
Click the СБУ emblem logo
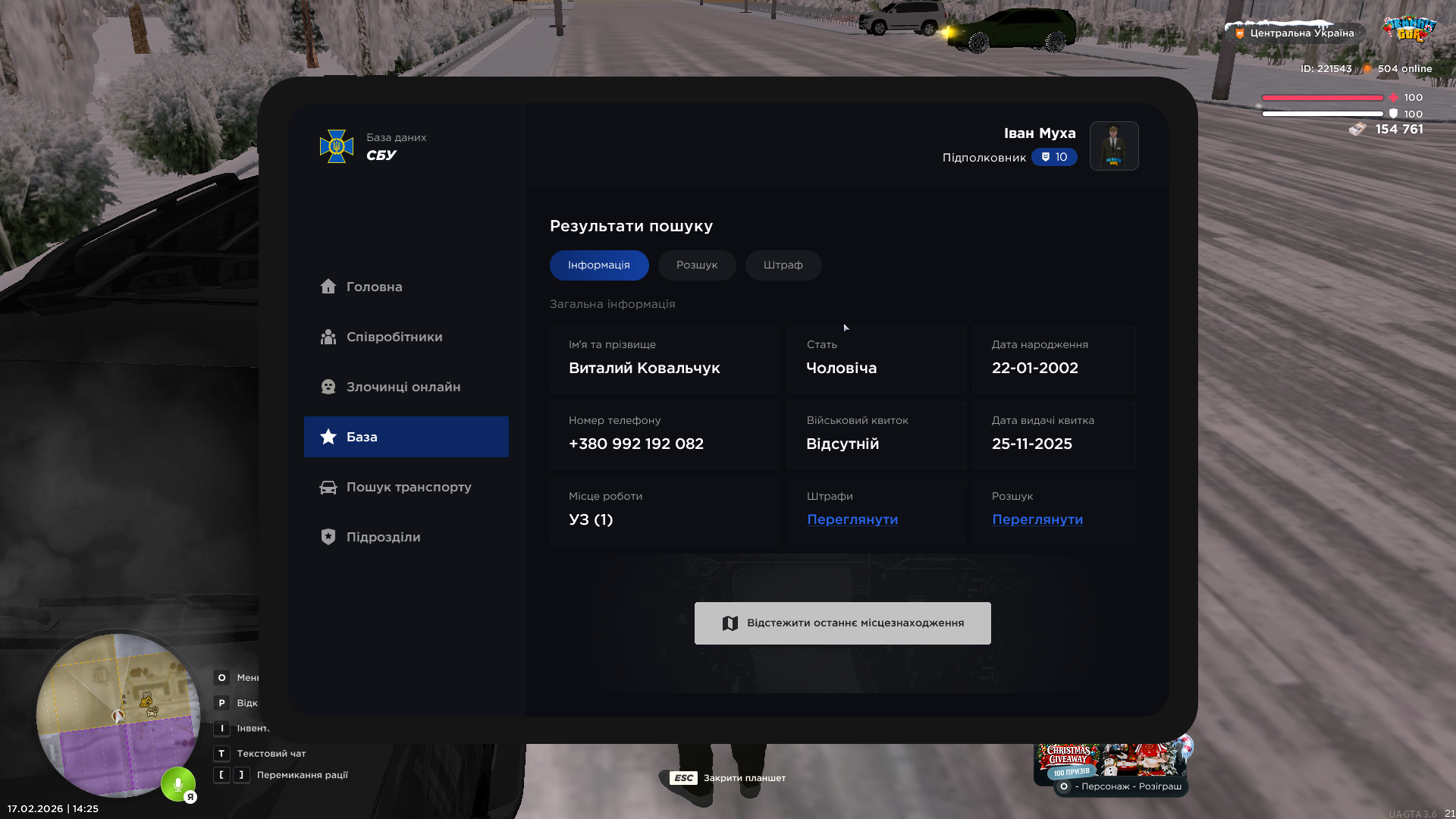337,146
